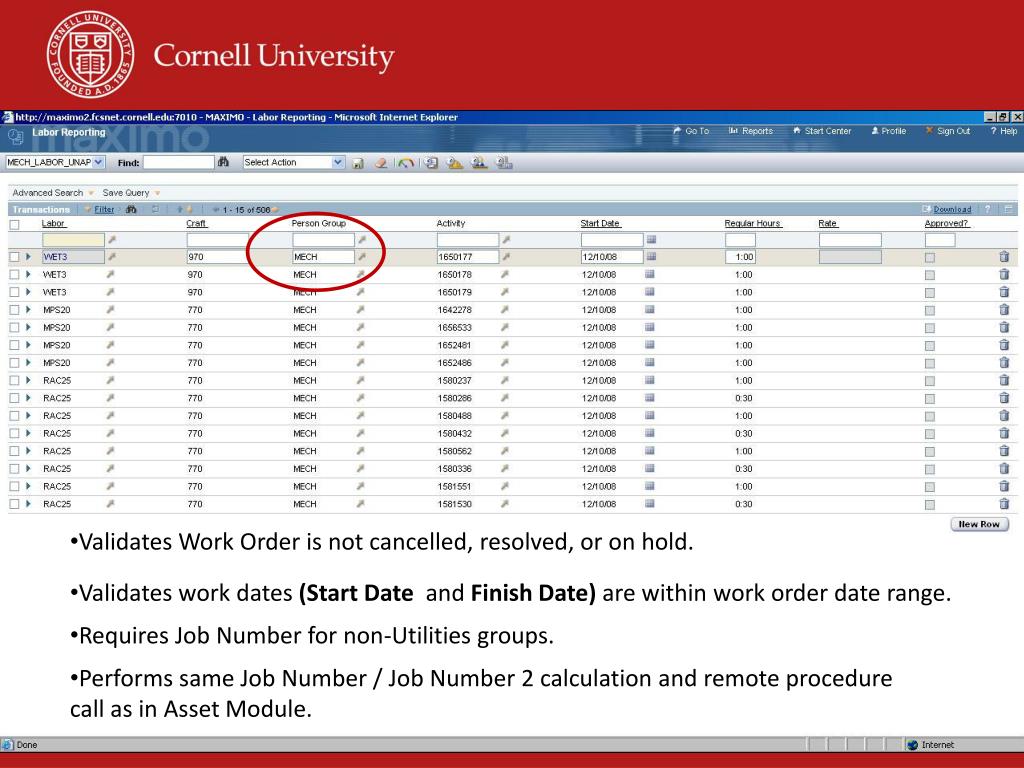
Task: Click next page arrow beside 1 - 15 of 508
Action: [275, 210]
